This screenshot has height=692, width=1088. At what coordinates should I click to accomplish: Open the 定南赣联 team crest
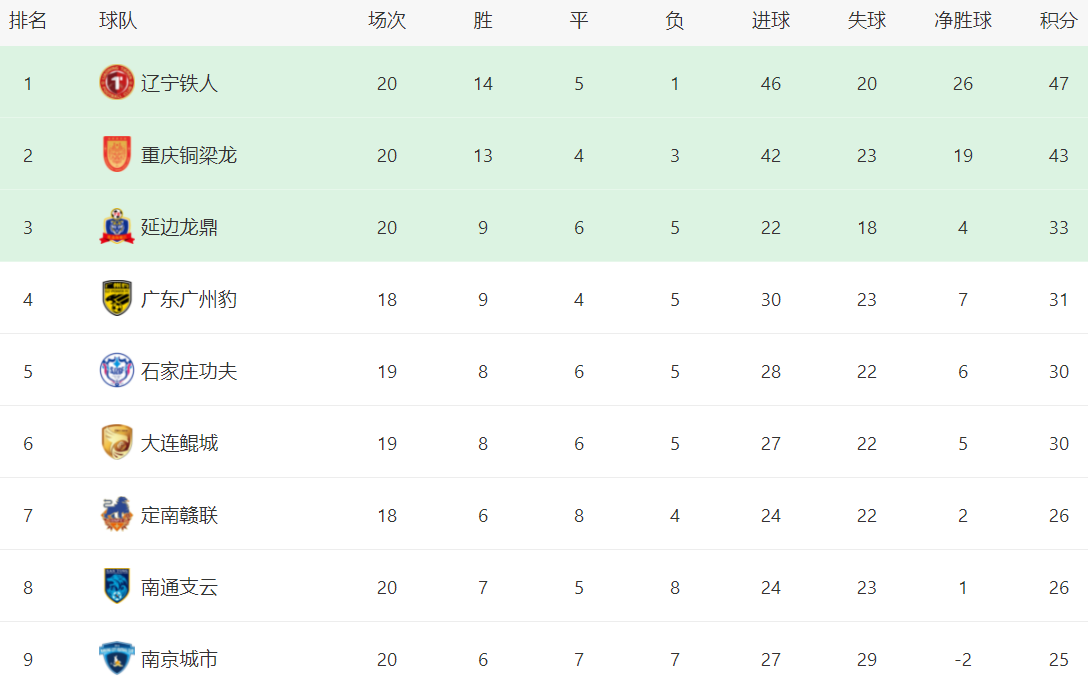117,515
